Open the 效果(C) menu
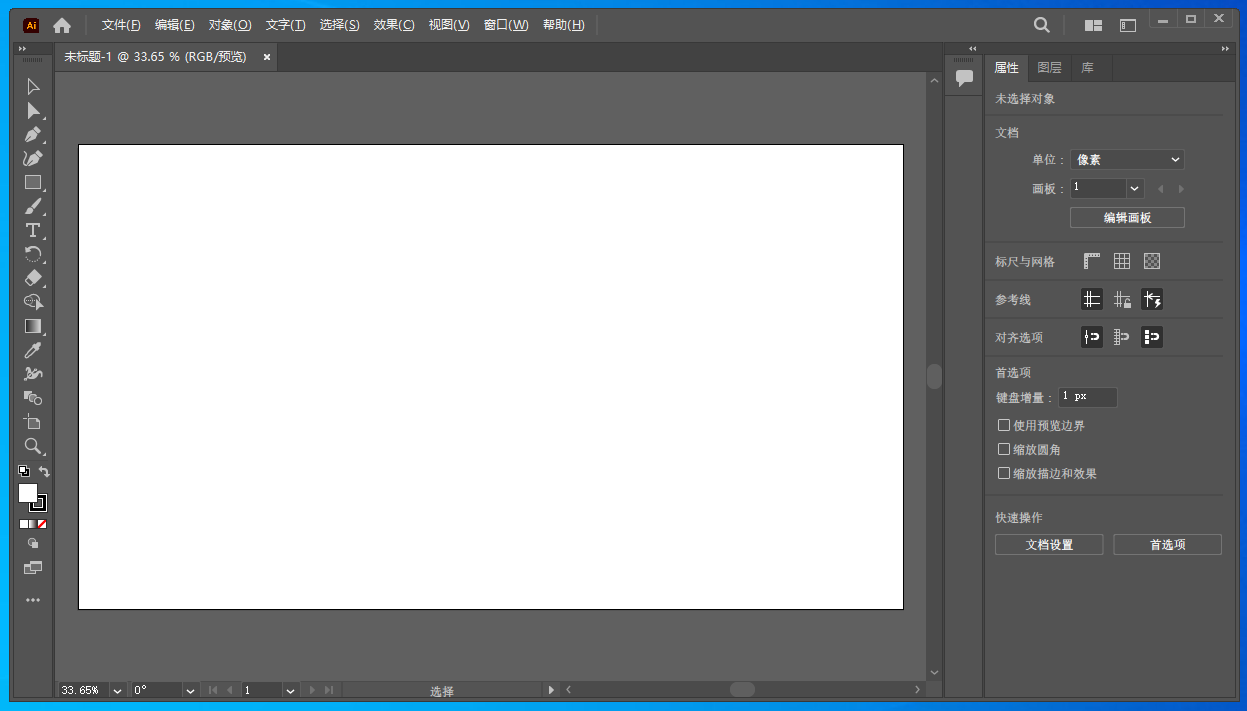 [394, 25]
